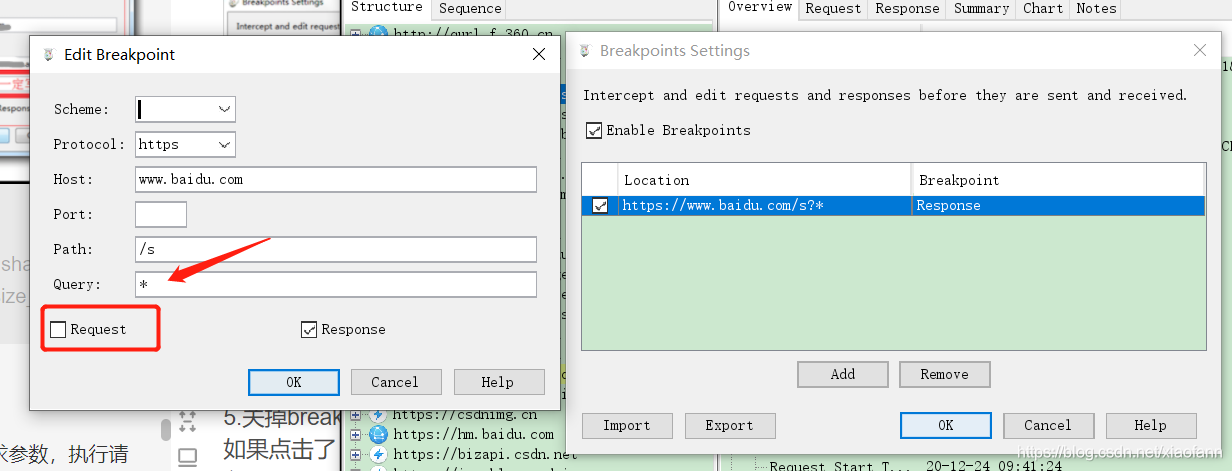Open Help in Edit Breakpoint dialog
The width and height of the screenshot is (1232, 471).
(x=498, y=382)
